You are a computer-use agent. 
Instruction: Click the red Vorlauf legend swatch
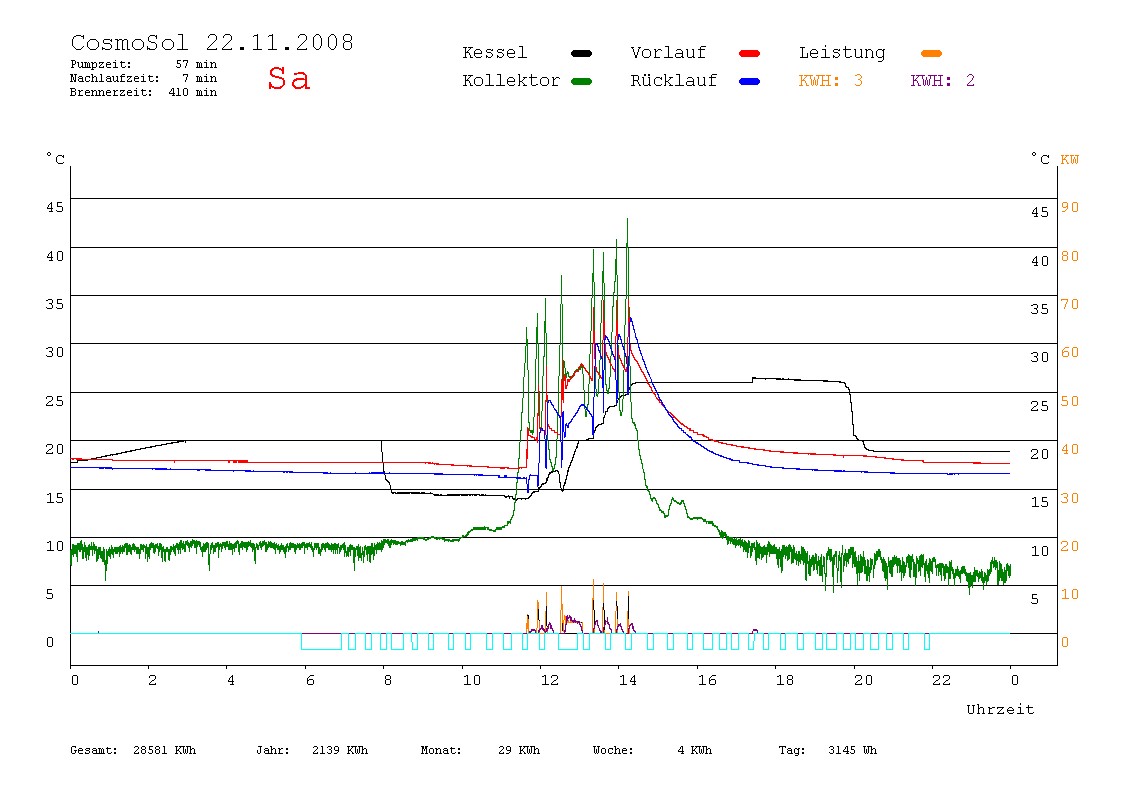[x=750, y=53]
